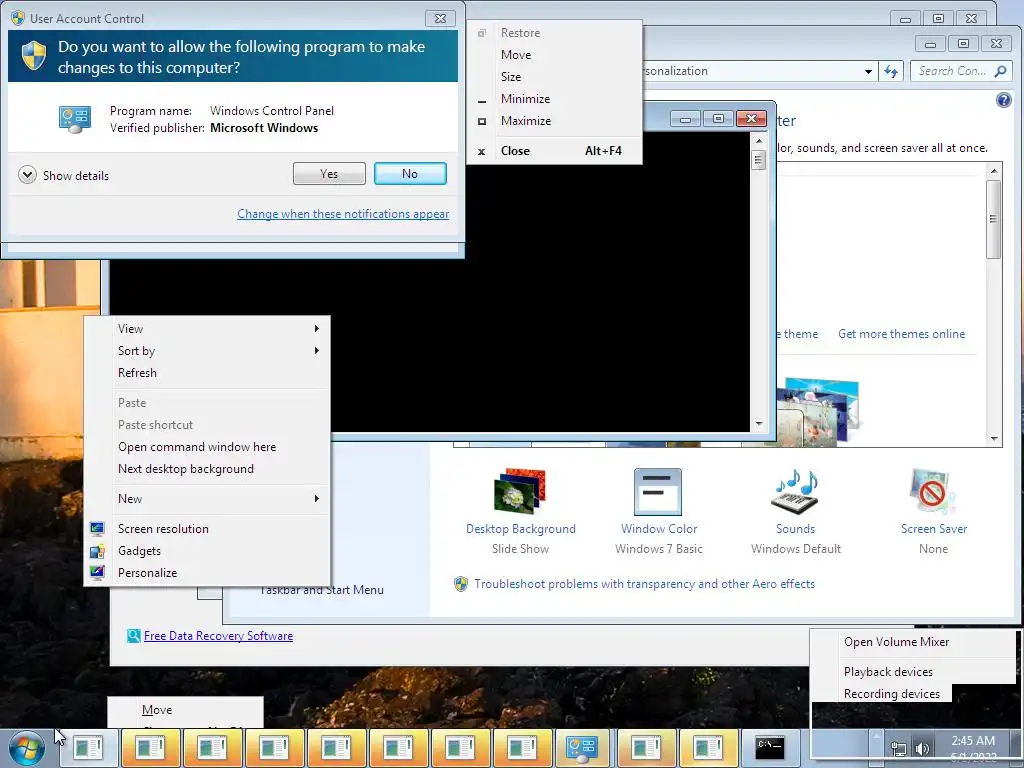Select Next desktop background
This screenshot has height=768, width=1024.
click(207, 469)
